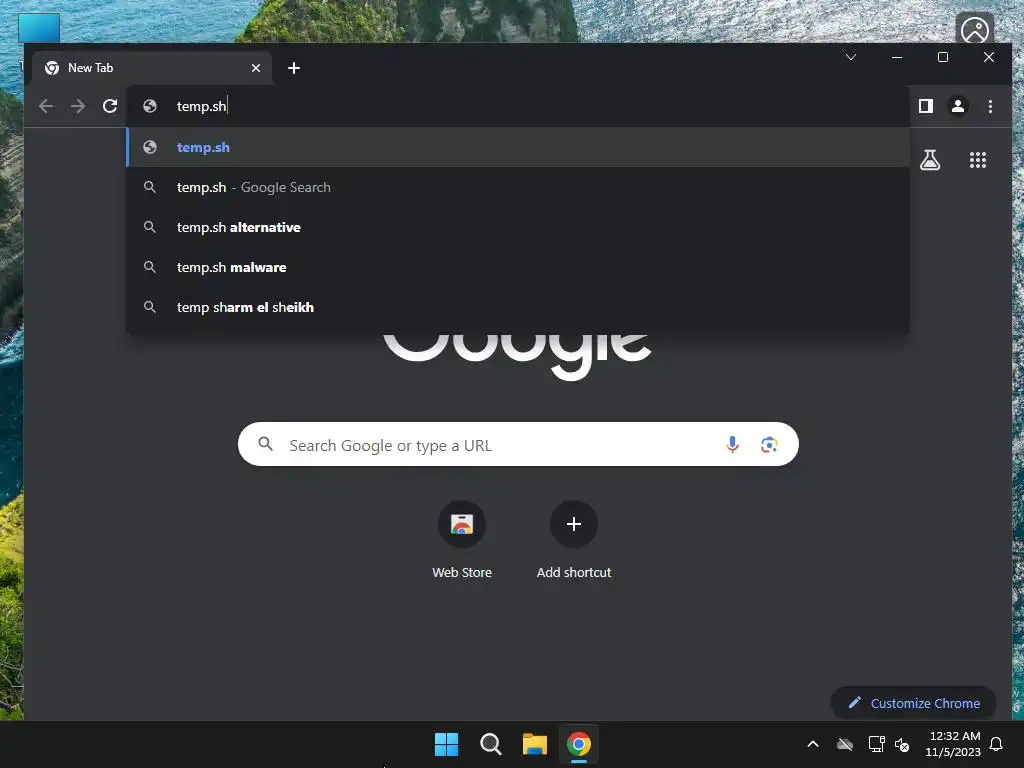Image resolution: width=1024 pixels, height=768 pixels.
Task: Open Windows taskbar search
Action: tap(490, 744)
